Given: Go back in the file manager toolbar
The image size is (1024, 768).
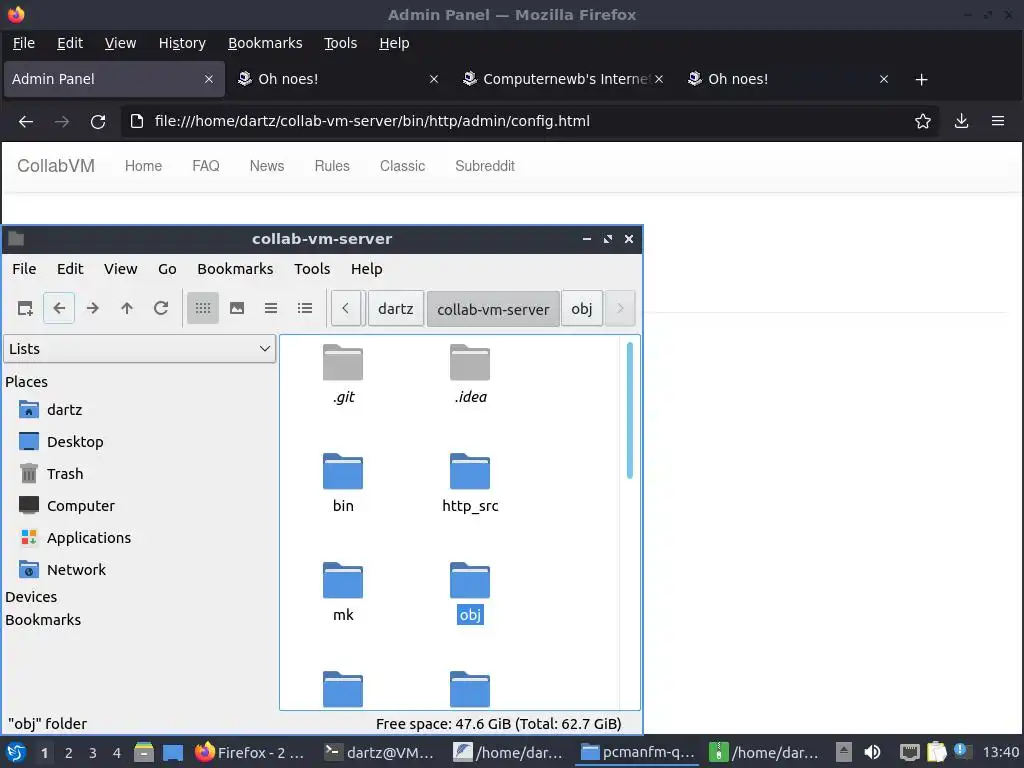Looking at the screenshot, I should click(59, 308).
